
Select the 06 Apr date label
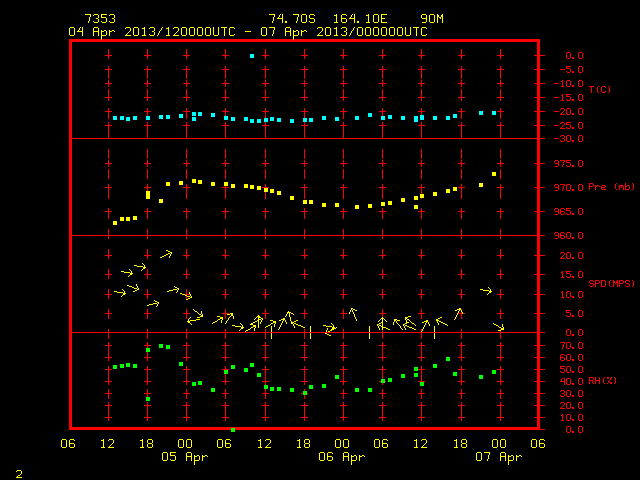[x=342, y=457]
